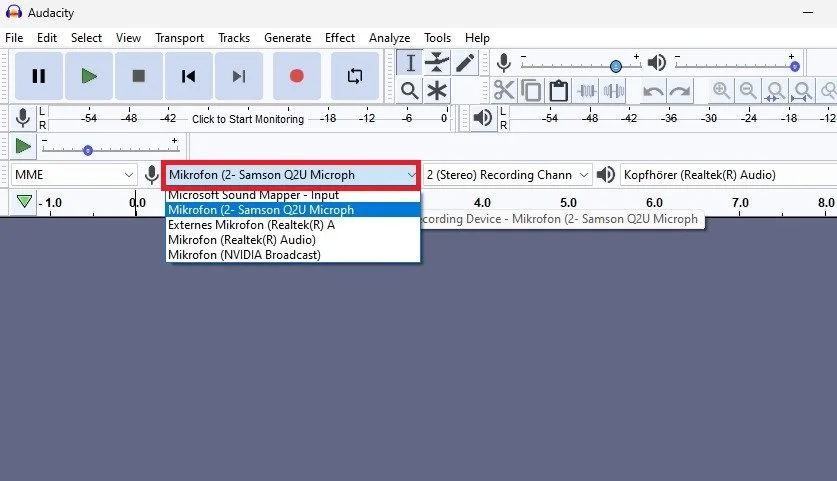Minimize the Audacity window

tap(808, 12)
